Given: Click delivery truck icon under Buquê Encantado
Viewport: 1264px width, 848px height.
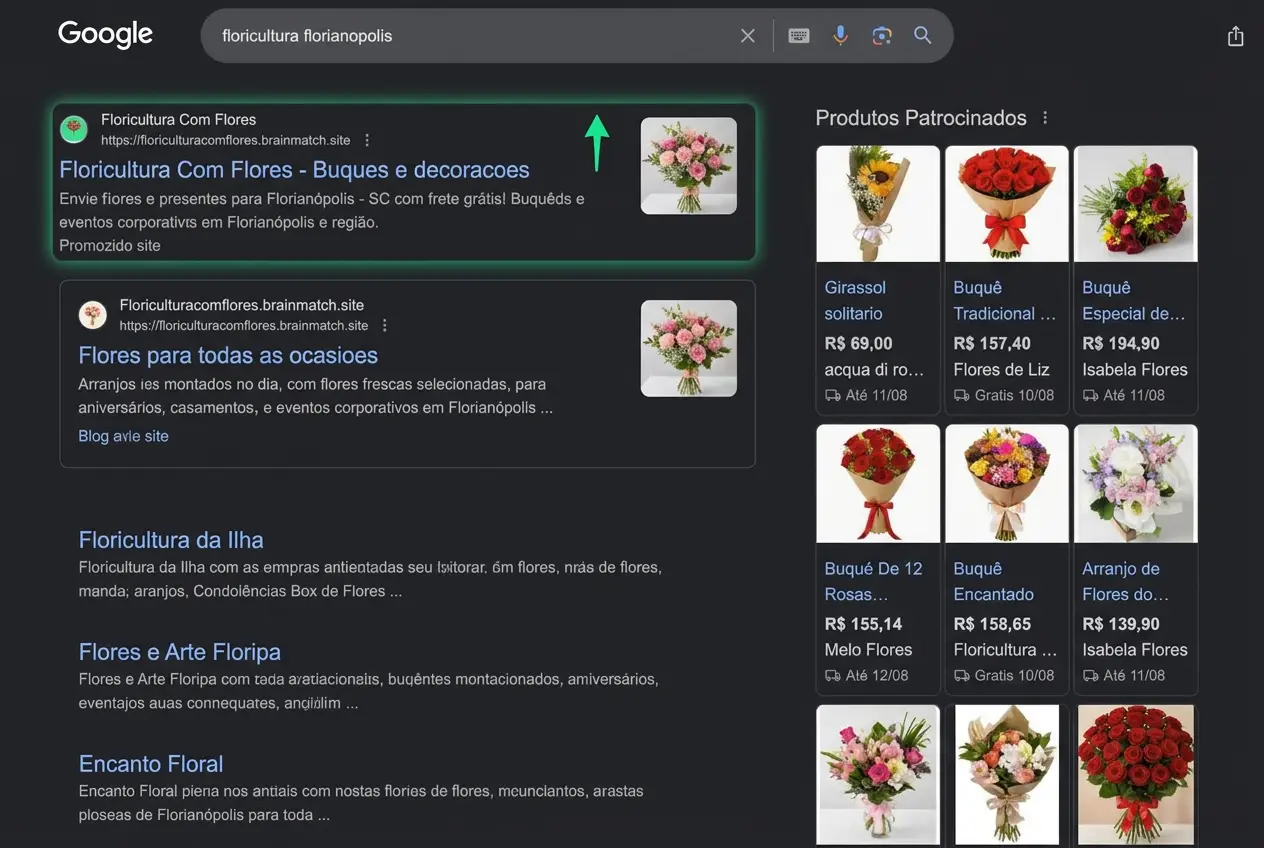Looking at the screenshot, I should (961, 675).
